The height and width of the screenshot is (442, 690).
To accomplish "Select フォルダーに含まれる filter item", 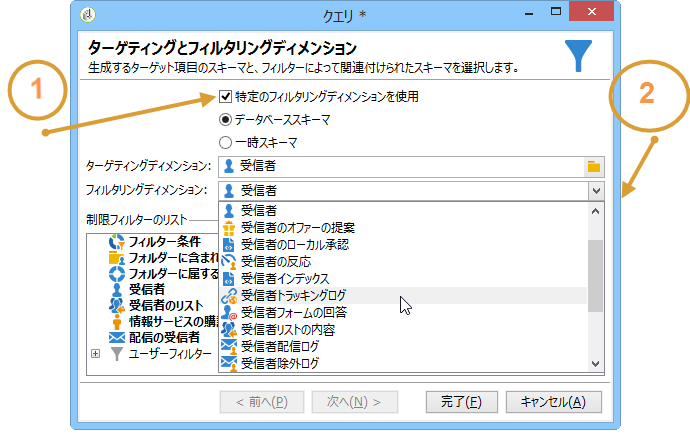I will (173, 258).
